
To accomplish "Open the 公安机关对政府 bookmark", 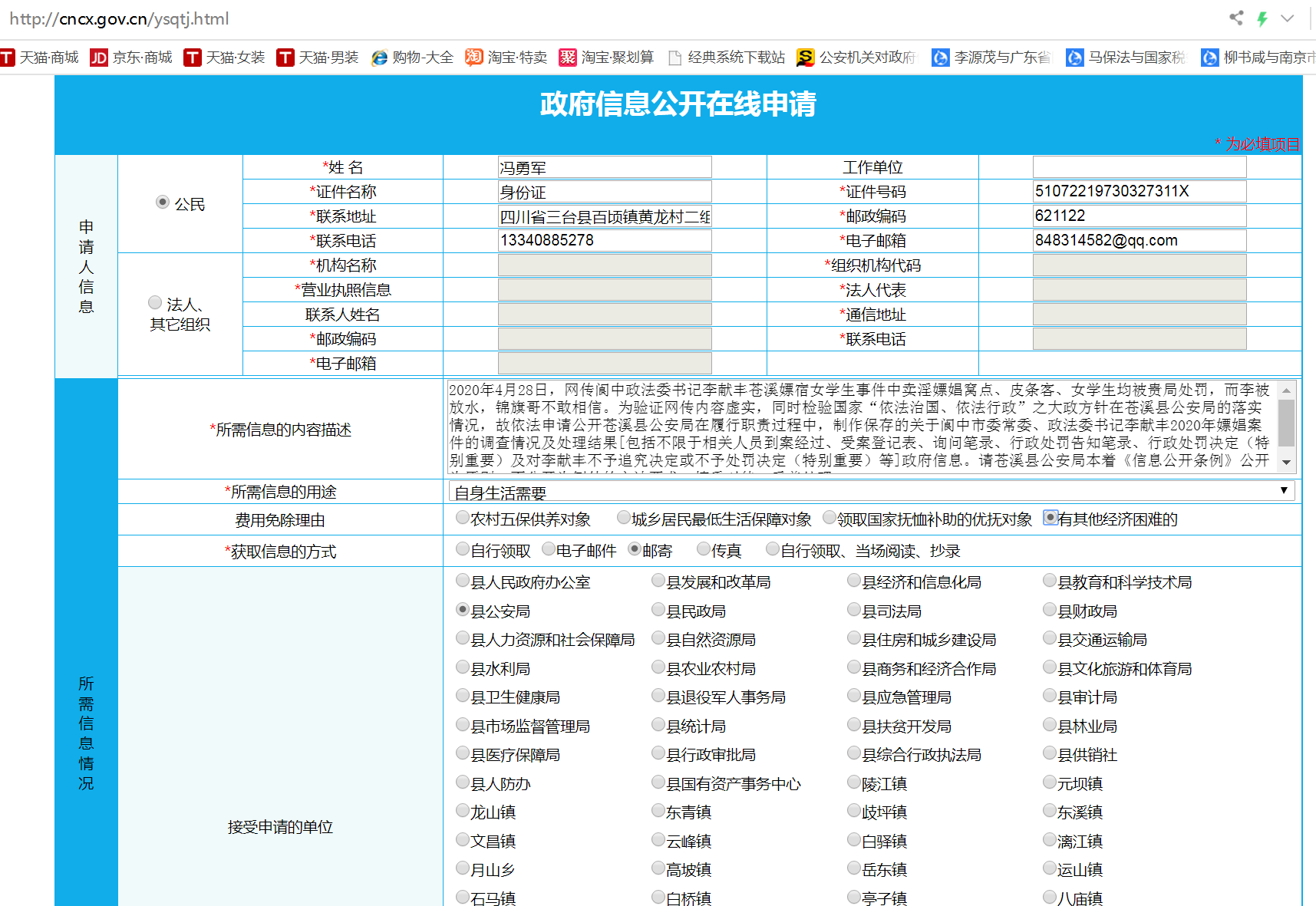I will [x=856, y=58].
